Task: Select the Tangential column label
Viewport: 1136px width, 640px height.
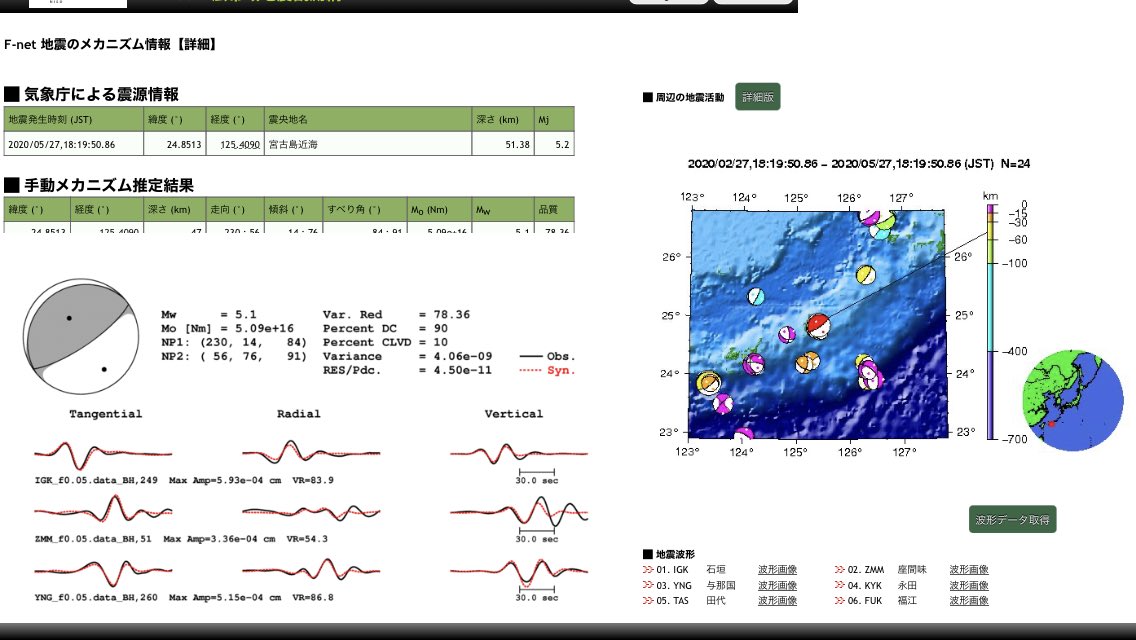Action: (x=106, y=414)
